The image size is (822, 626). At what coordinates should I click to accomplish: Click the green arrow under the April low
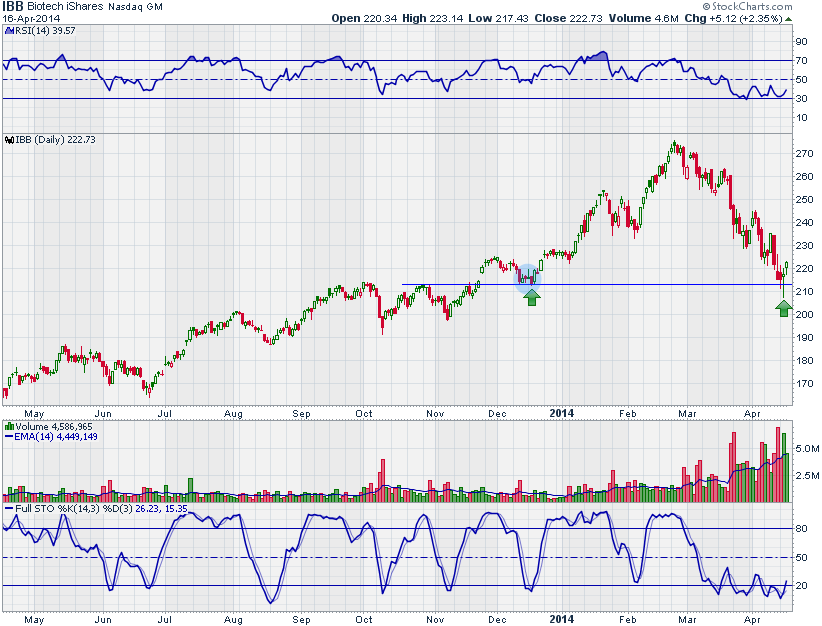784,309
